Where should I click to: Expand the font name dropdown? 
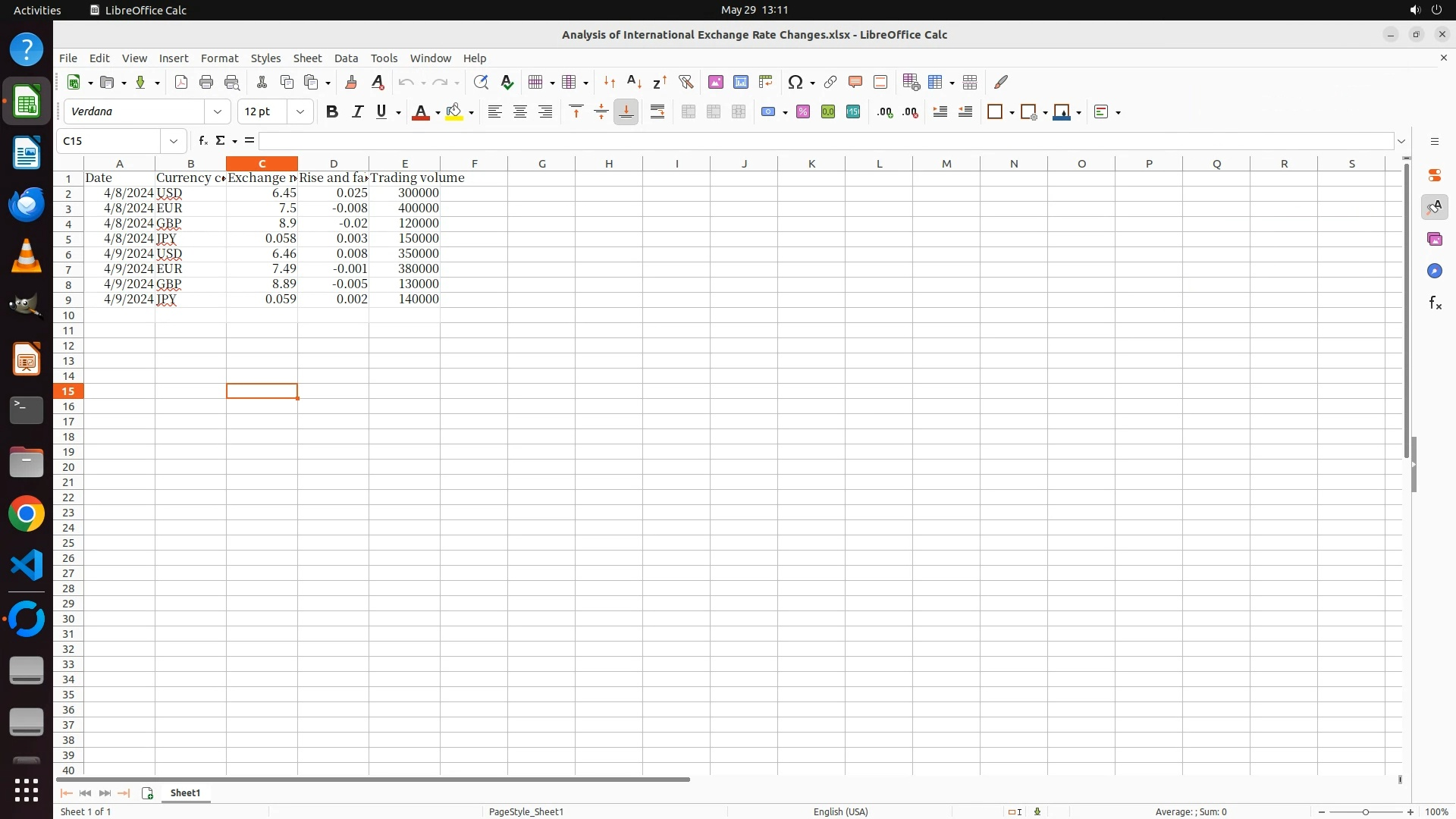(x=218, y=111)
